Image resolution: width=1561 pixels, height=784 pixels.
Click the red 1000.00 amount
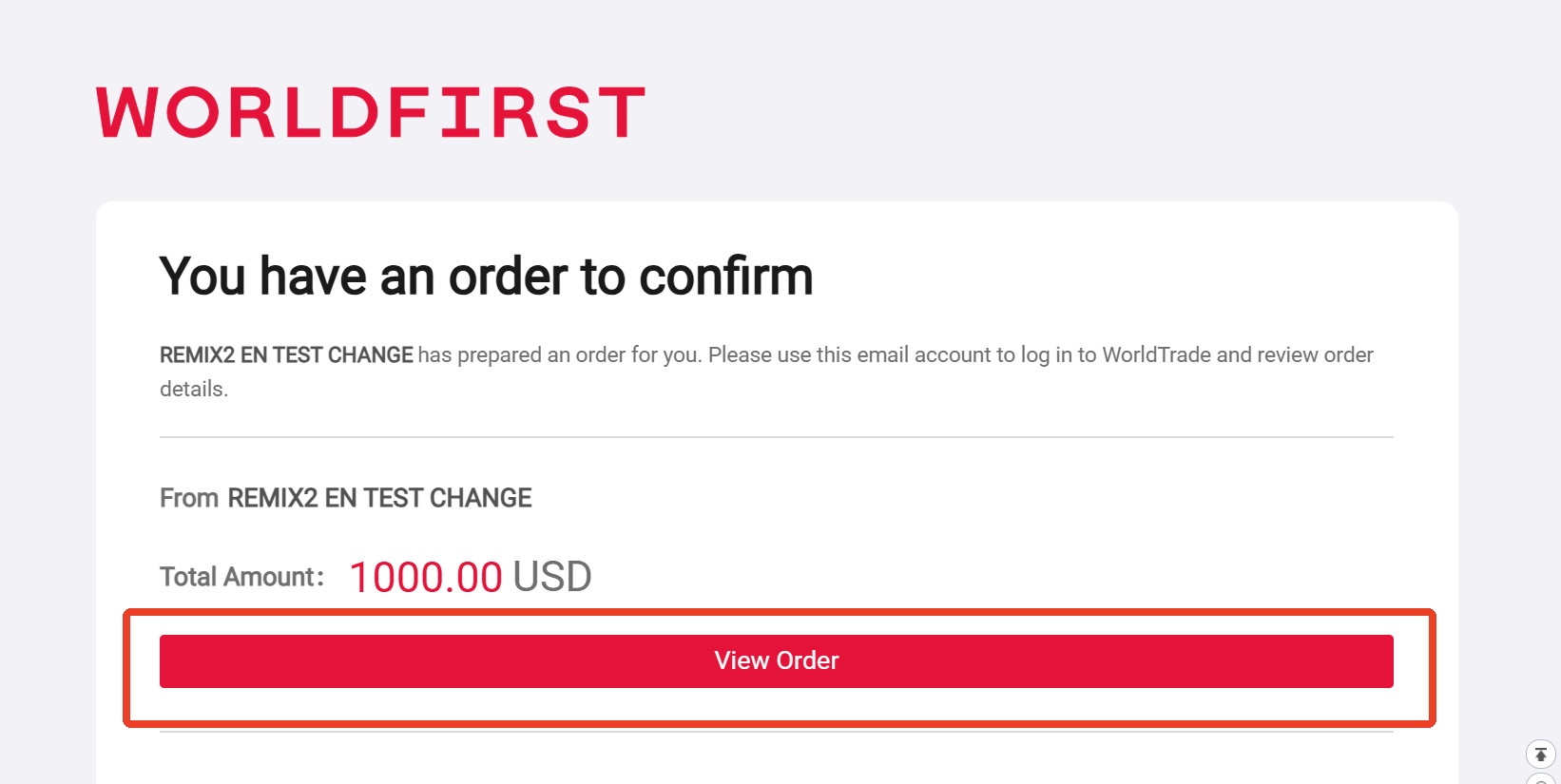coord(426,577)
